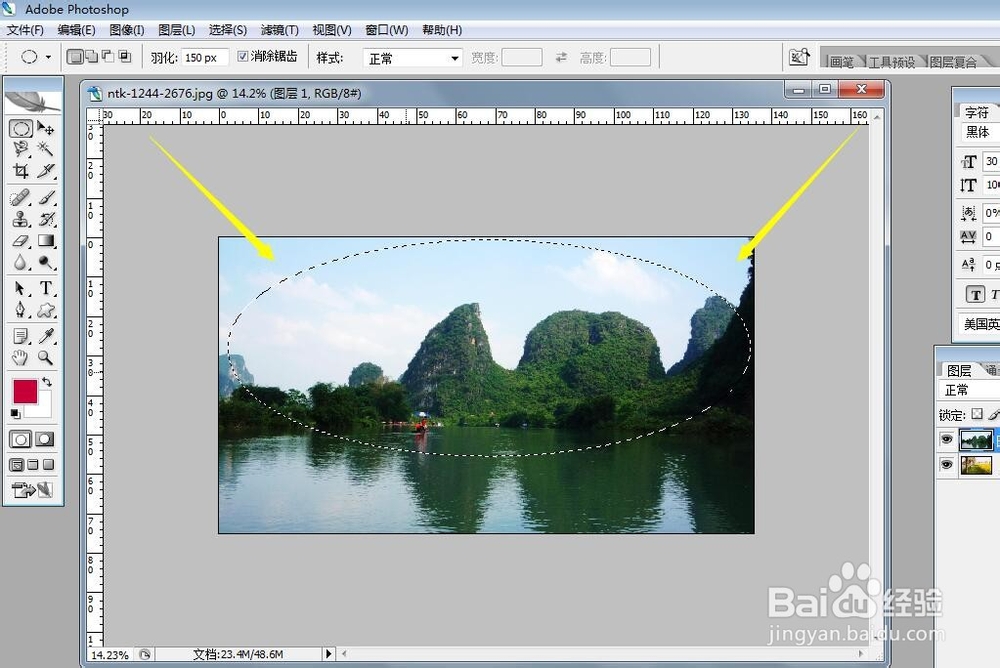
Task: Open the Help (帮助) menu
Action: [x=442, y=30]
